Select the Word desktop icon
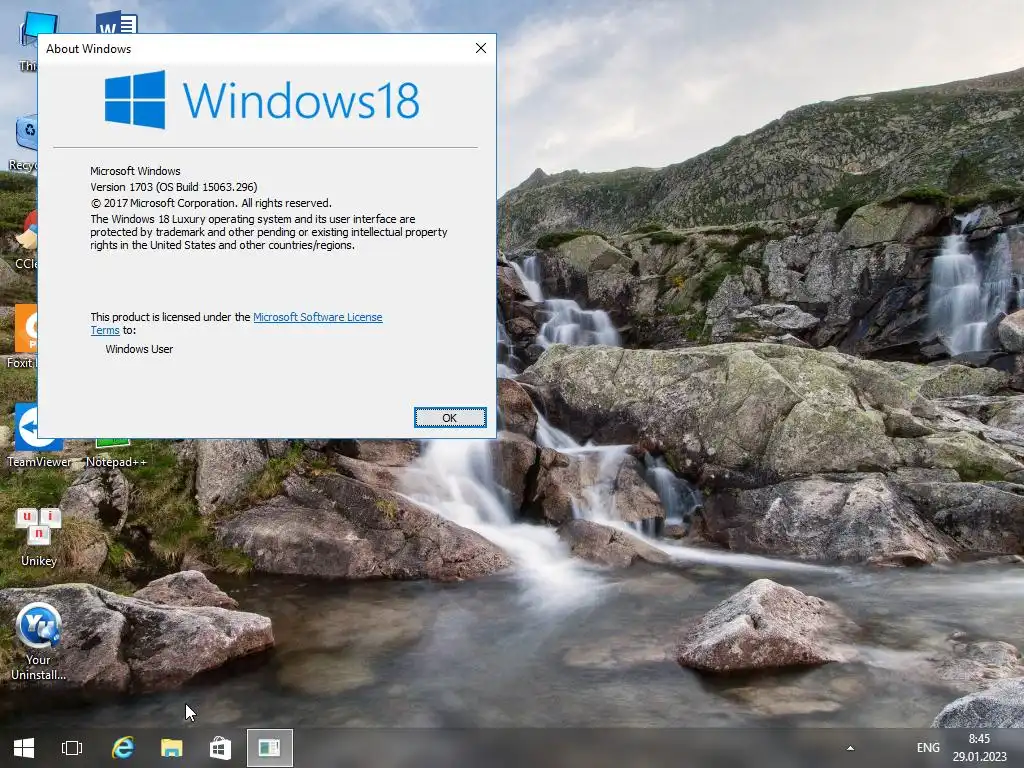The width and height of the screenshot is (1024, 768). click(116, 22)
